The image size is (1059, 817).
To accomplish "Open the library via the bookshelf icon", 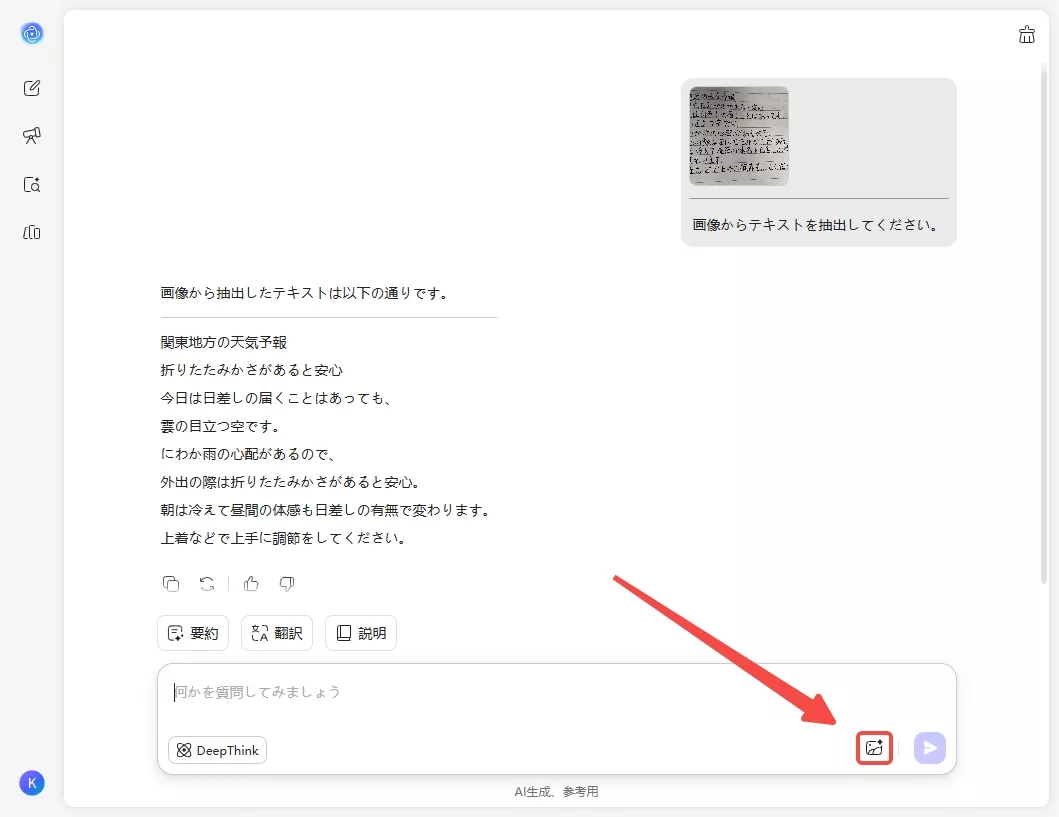I will pos(31,232).
